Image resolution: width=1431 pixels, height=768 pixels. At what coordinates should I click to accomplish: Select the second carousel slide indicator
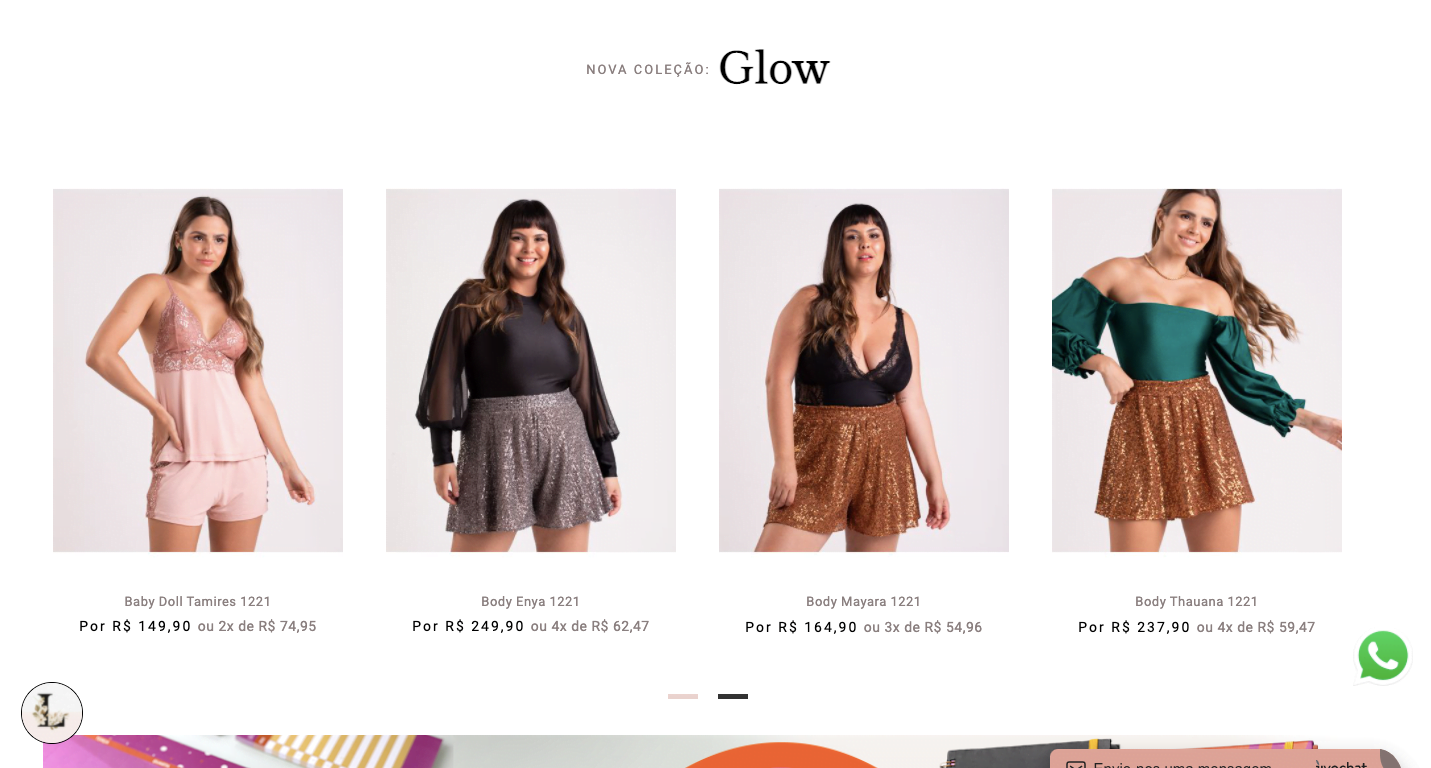pyautogui.click(x=733, y=696)
